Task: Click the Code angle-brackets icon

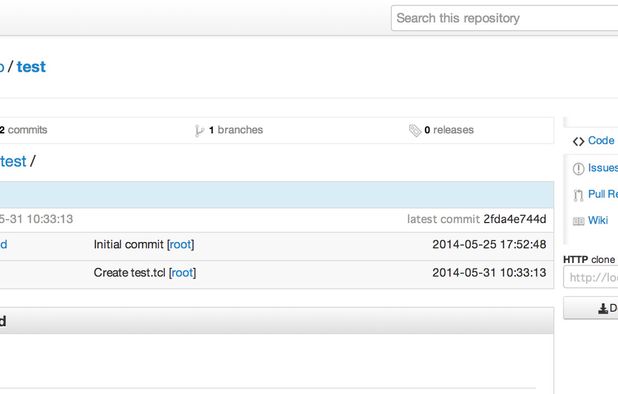Action: (578, 141)
